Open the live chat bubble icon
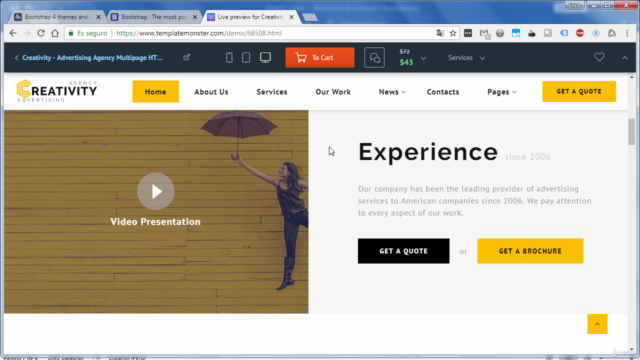640x360 pixels. pyautogui.click(x=374, y=58)
